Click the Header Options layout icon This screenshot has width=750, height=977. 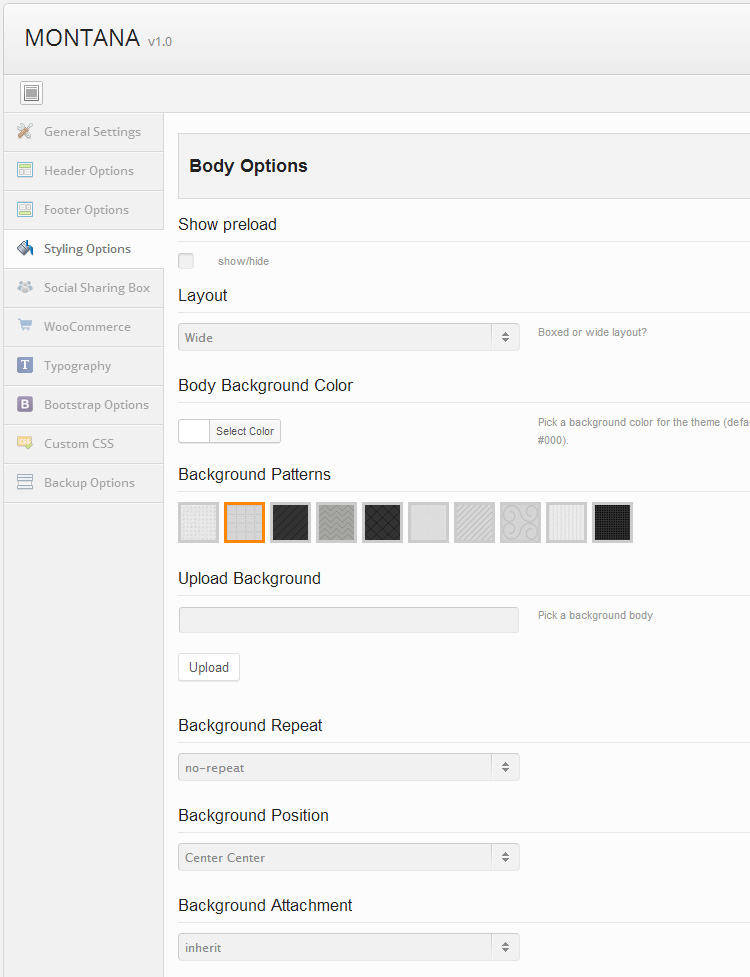pos(25,171)
